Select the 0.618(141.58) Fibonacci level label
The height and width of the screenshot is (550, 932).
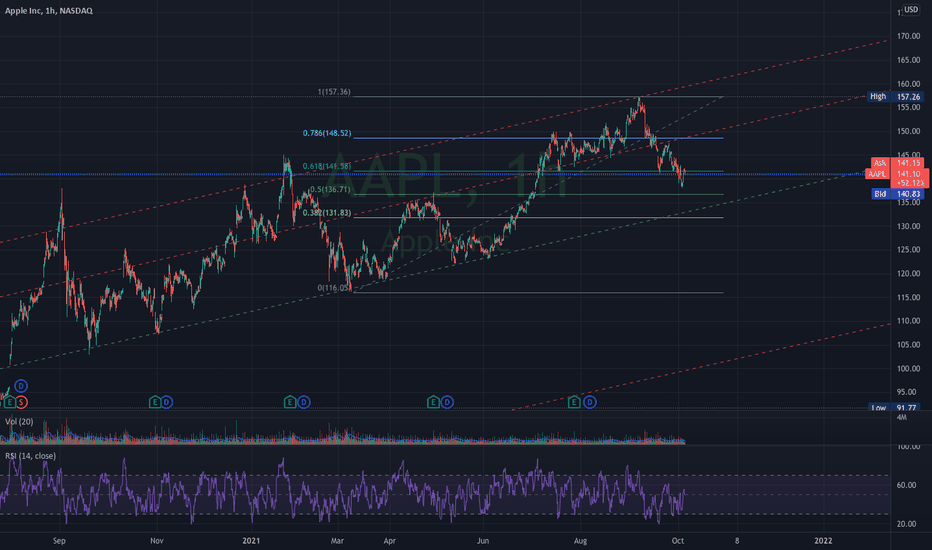(327, 166)
